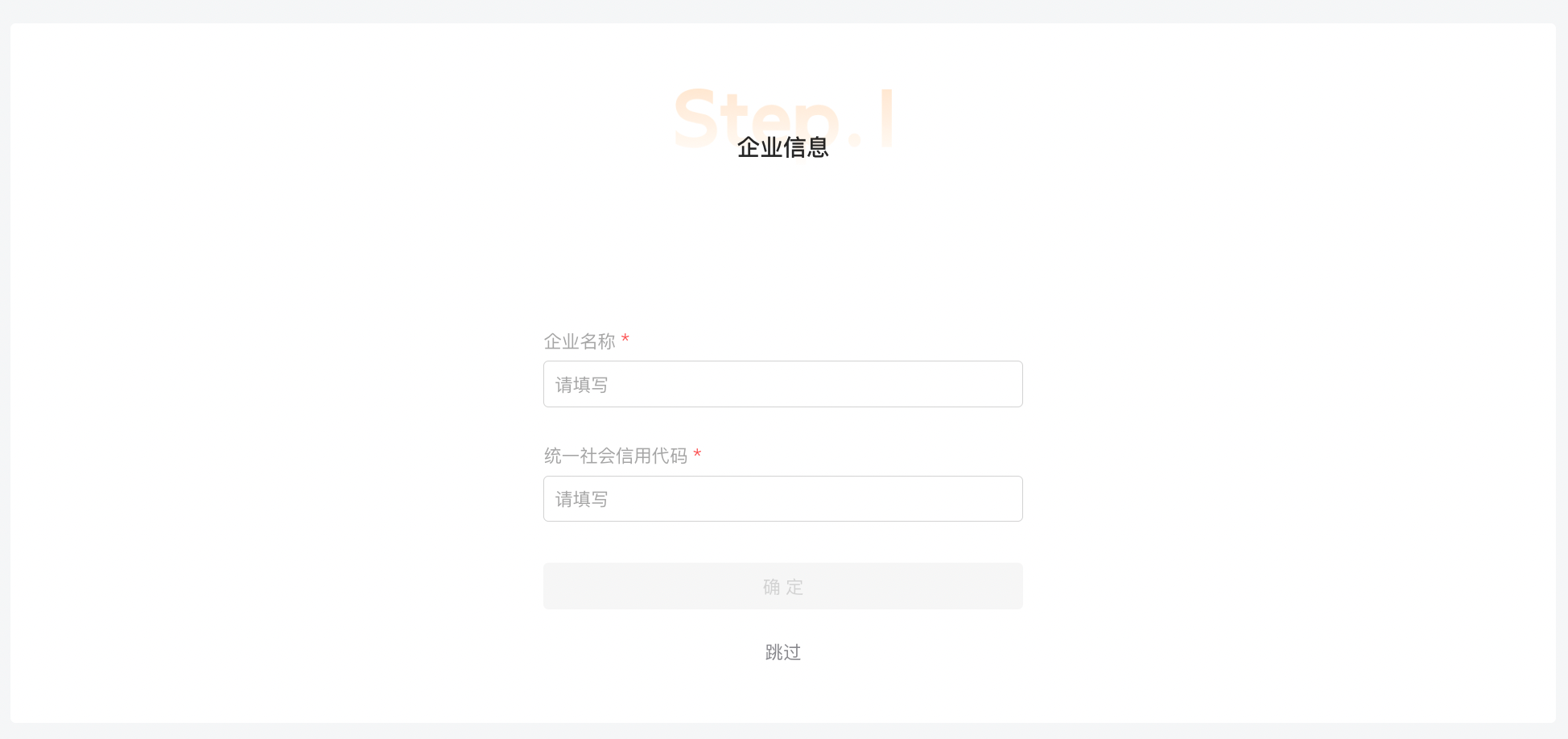Click 请填写 placeholder under 统一社会信用代码
The height and width of the screenshot is (739, 1568).
point(581,499)
